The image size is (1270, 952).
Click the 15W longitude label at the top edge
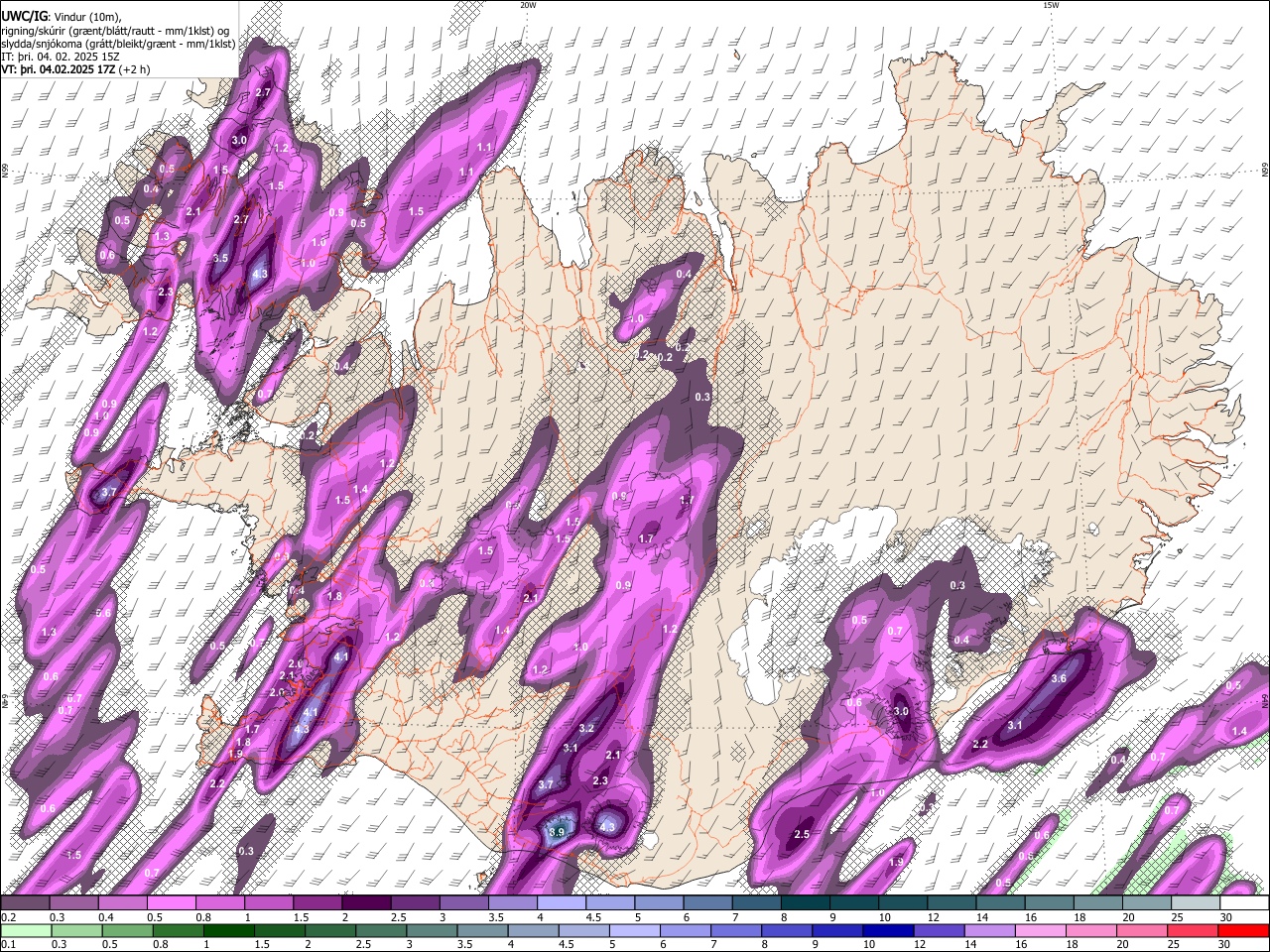(1051, 5)
